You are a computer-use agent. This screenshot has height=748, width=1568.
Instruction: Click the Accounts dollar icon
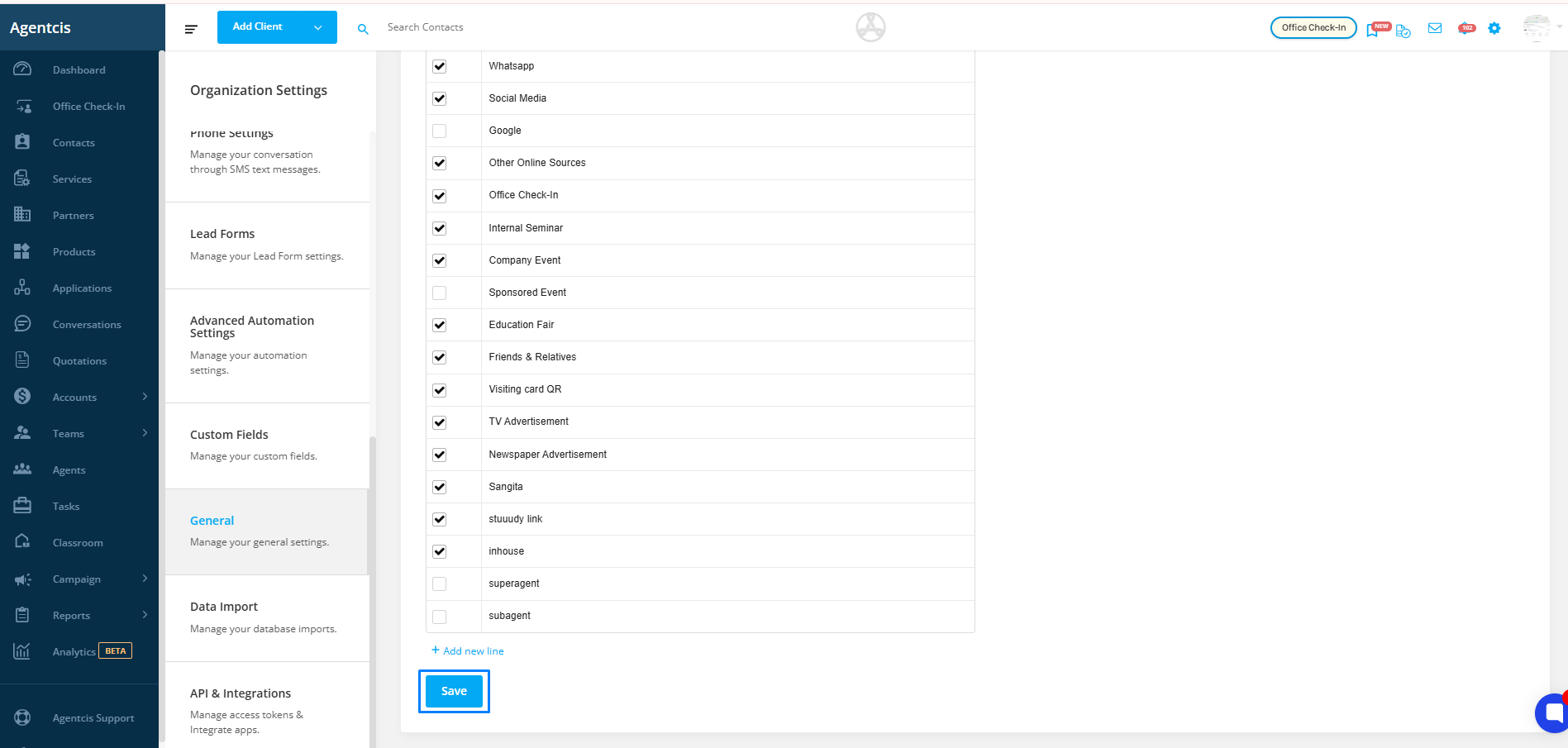tap(22, 397)
